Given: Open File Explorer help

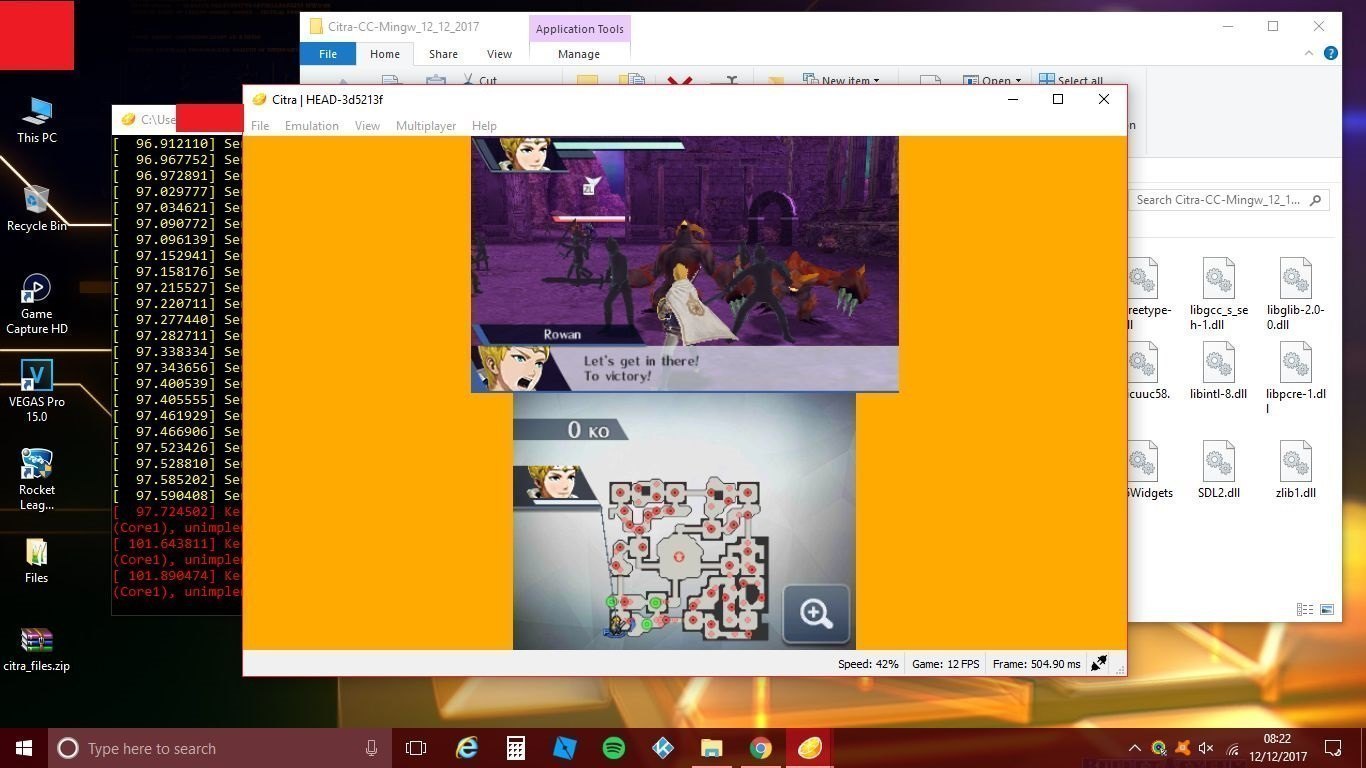Looking at the screenshot, I should pyautogui.click(x=1331, y=54).
